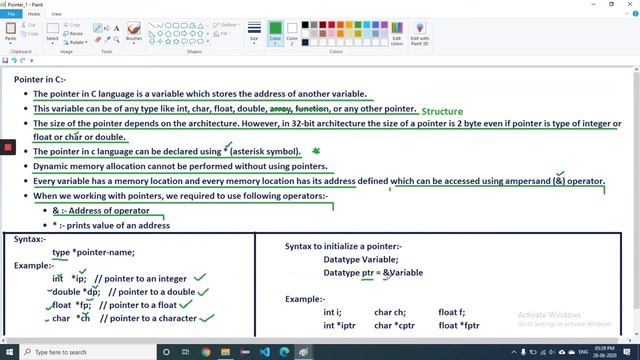Screen dimensions: 640x360
Task: Open the Windows Start menu
Action: click(x=9, y=352)
